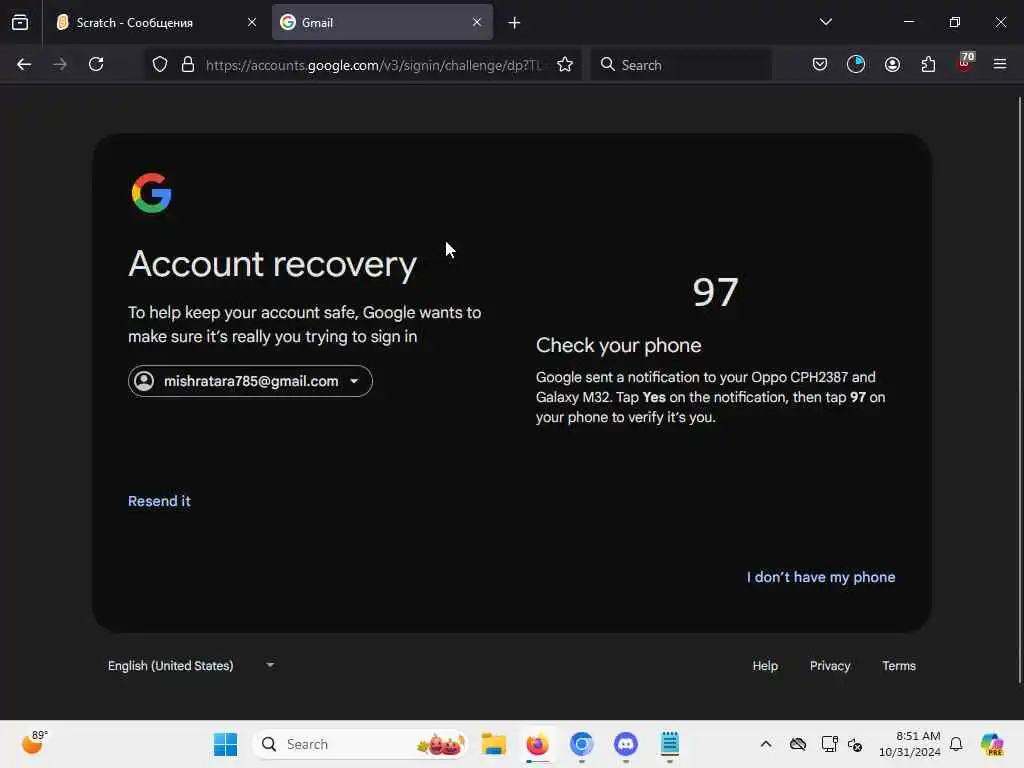
Task: Open Discord from the taskbar
Action: click(626, 744)
